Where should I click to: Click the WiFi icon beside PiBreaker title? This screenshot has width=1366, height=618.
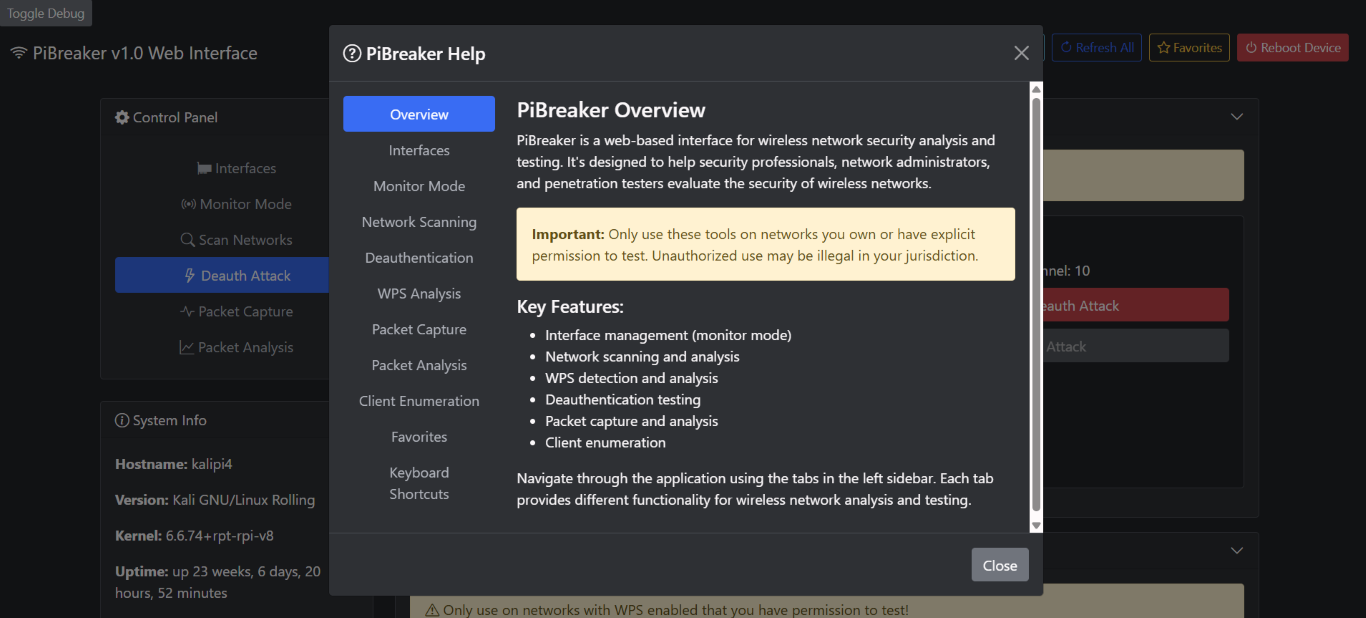(19, 53)
